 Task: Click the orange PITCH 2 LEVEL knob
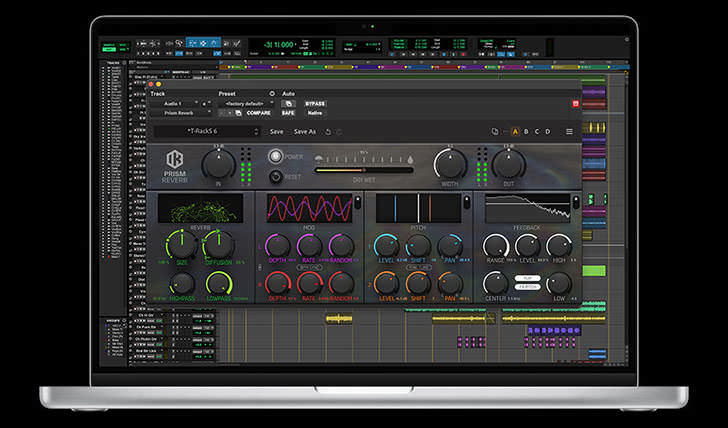(x=386, y=283)
